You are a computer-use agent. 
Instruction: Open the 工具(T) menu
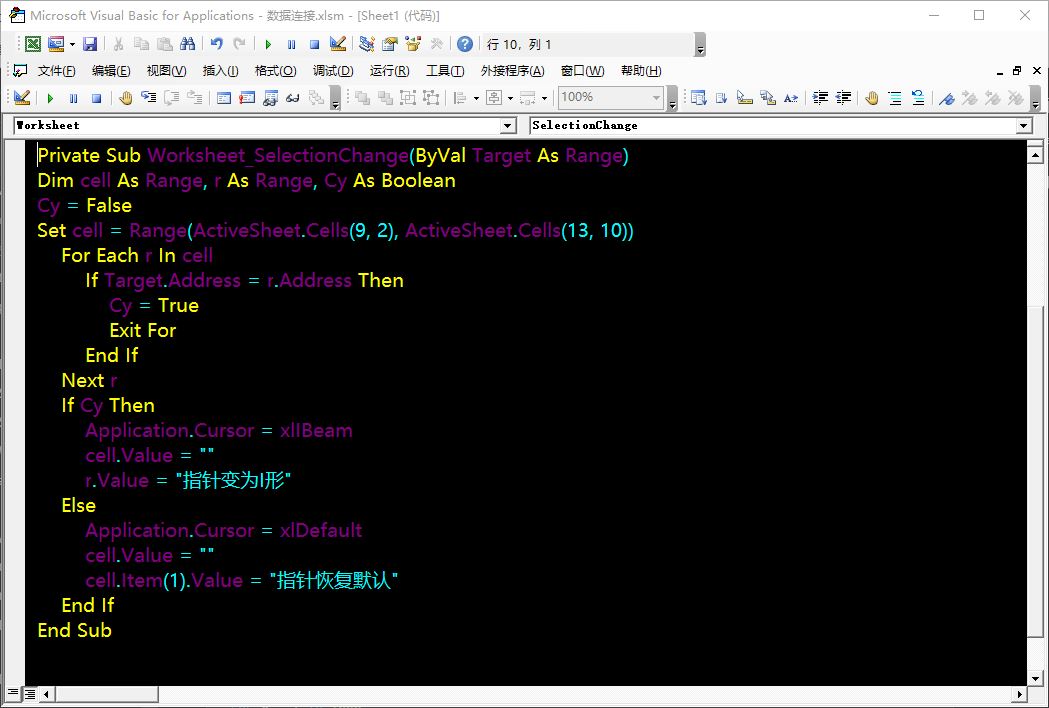click(x=445, y=71)
